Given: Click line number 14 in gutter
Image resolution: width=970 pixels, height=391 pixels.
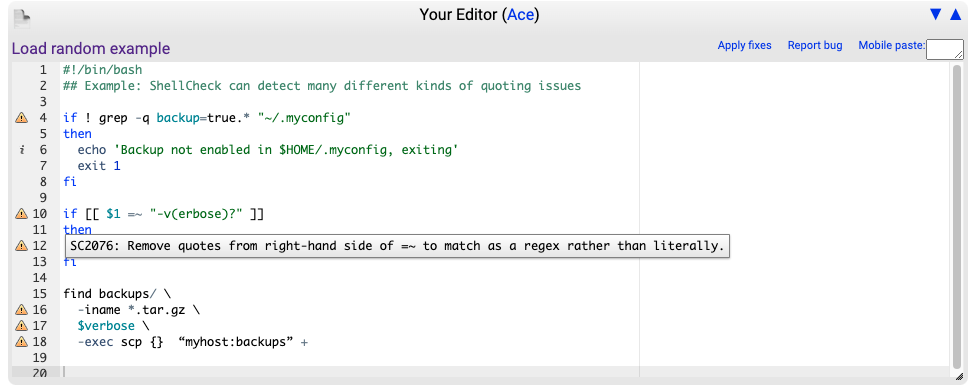Looking at the screenshot, I should (x=40, y=278).
